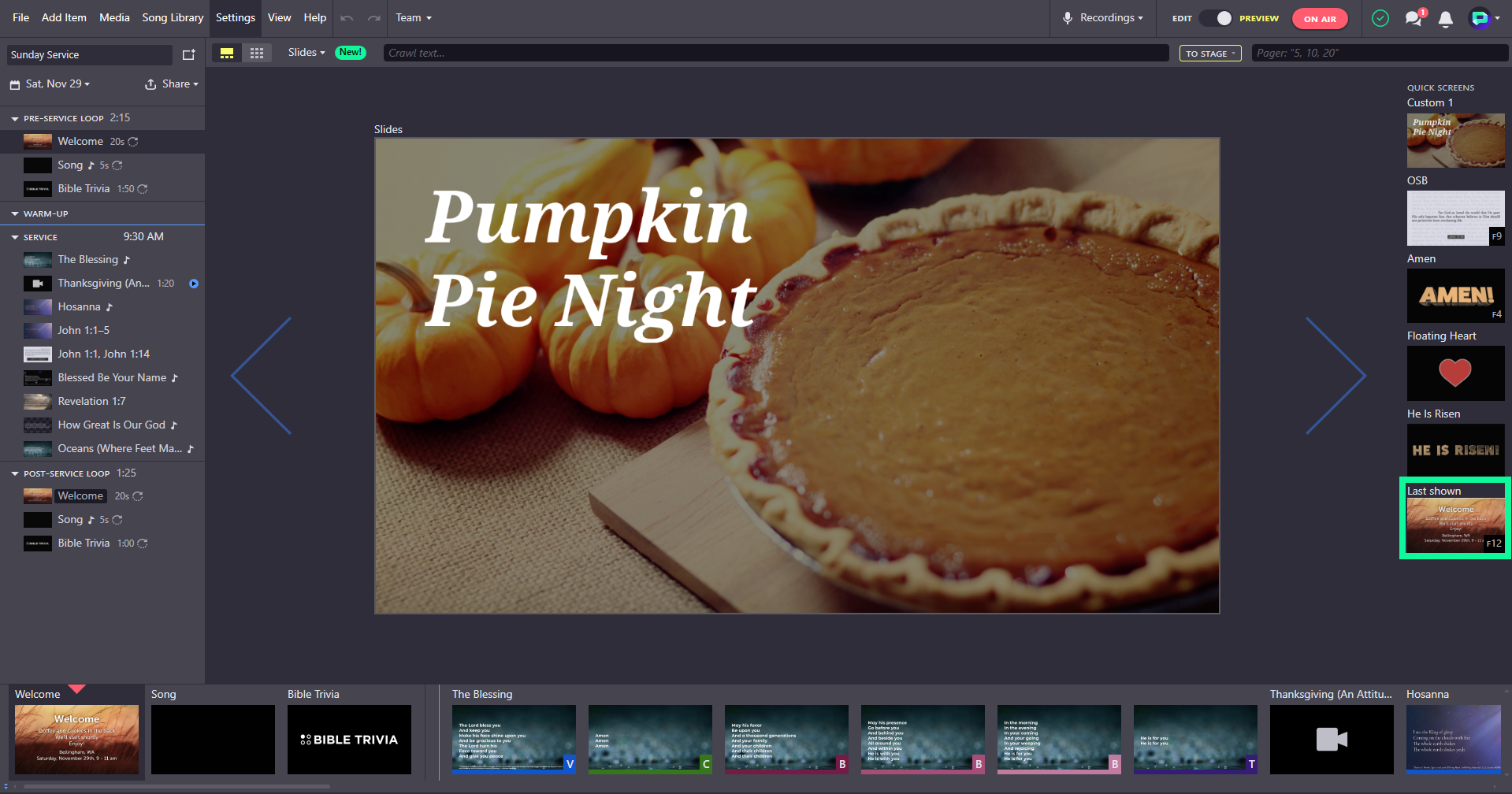1512x794 pixels.
Task: Open the Settings menu
Action: click(236, 17)
